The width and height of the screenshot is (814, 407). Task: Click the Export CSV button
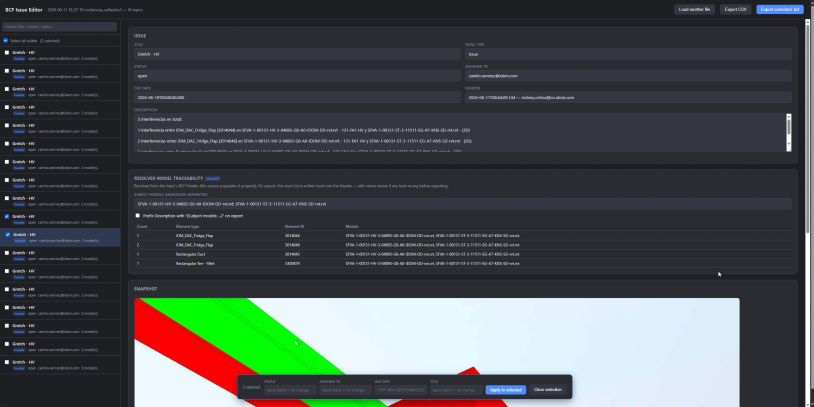click(x=735, y=9)
